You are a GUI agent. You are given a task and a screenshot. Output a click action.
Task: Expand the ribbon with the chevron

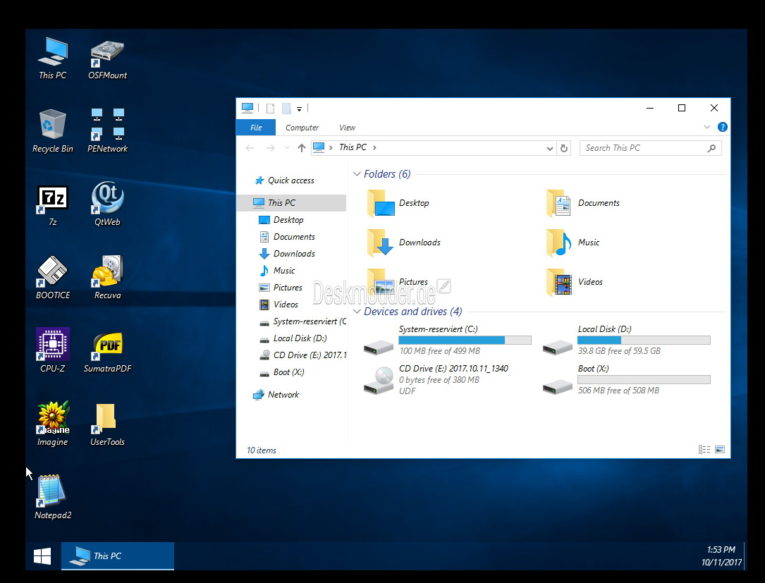pos(709,127)
